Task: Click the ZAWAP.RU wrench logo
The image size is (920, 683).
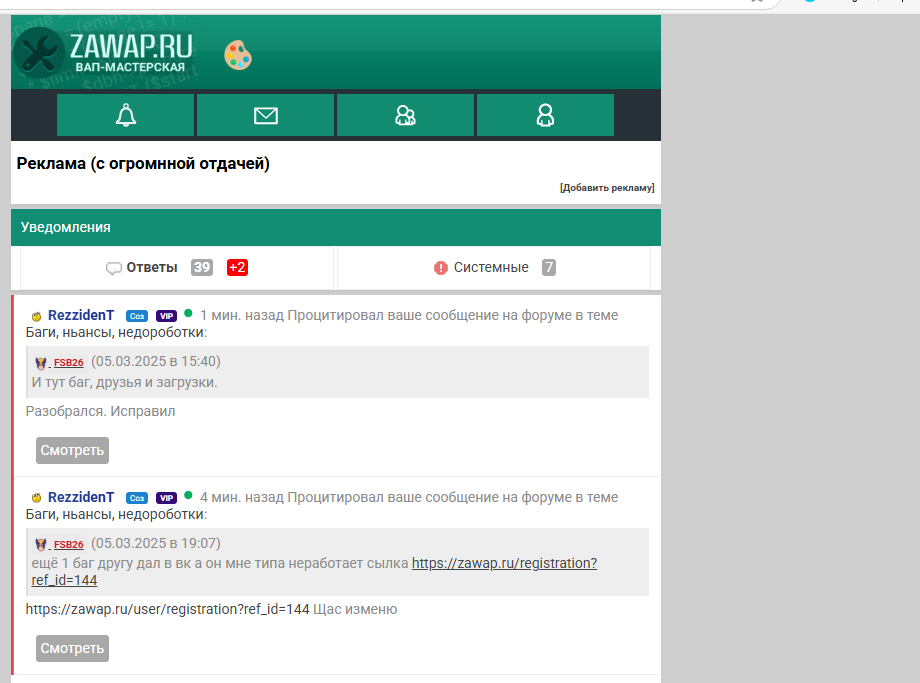Action: tap(40, 53)
